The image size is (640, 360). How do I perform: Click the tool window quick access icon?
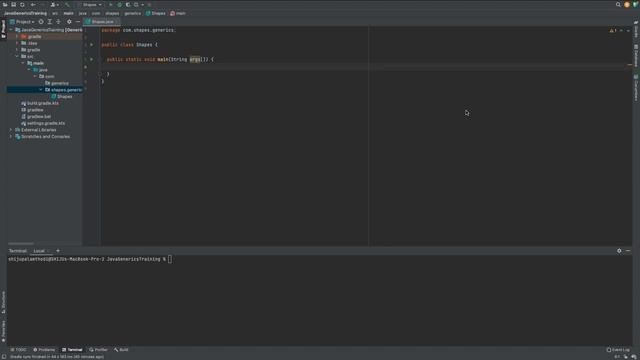[4, 357]
